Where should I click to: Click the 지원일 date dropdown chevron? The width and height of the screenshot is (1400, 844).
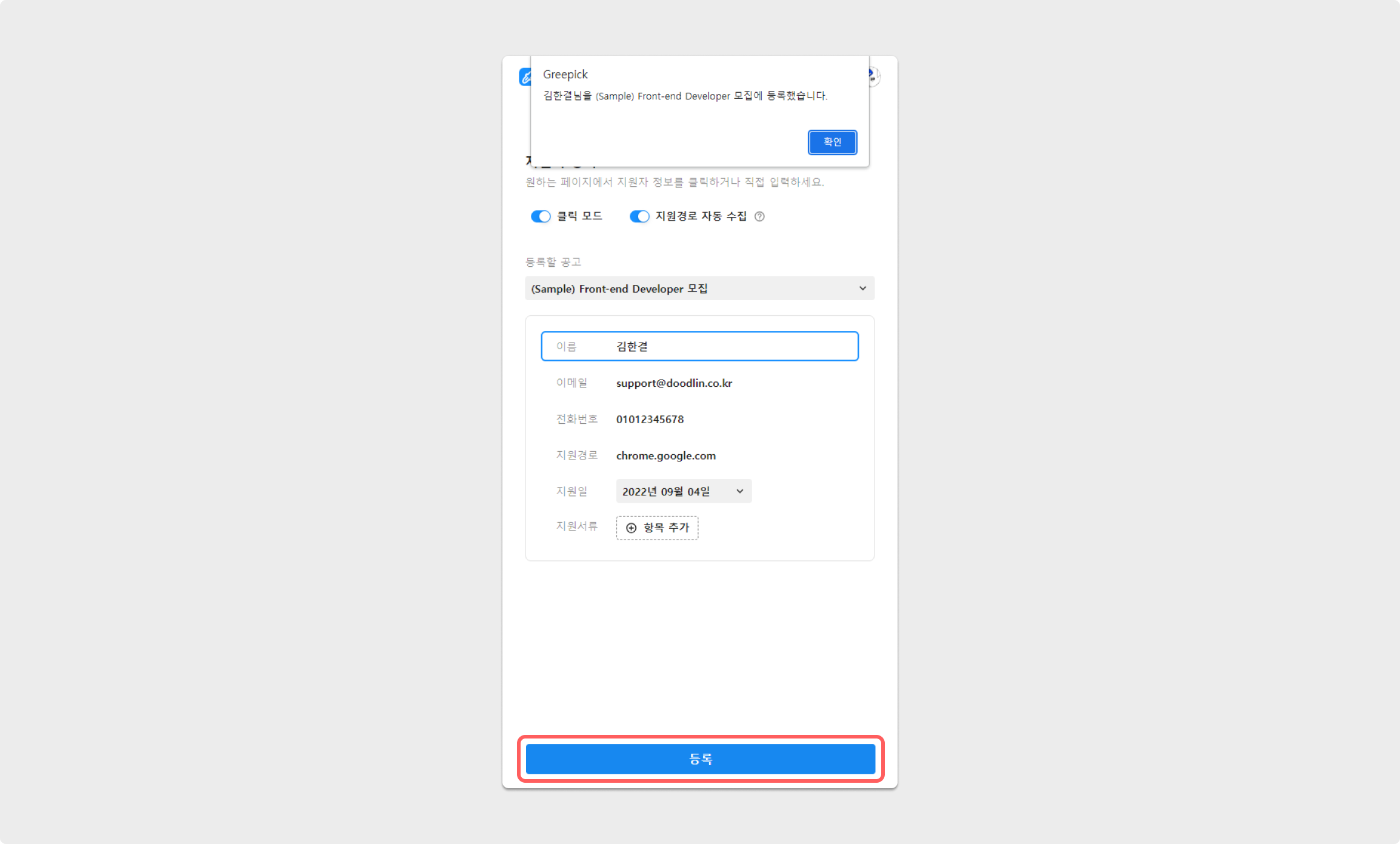click(739, 491)
